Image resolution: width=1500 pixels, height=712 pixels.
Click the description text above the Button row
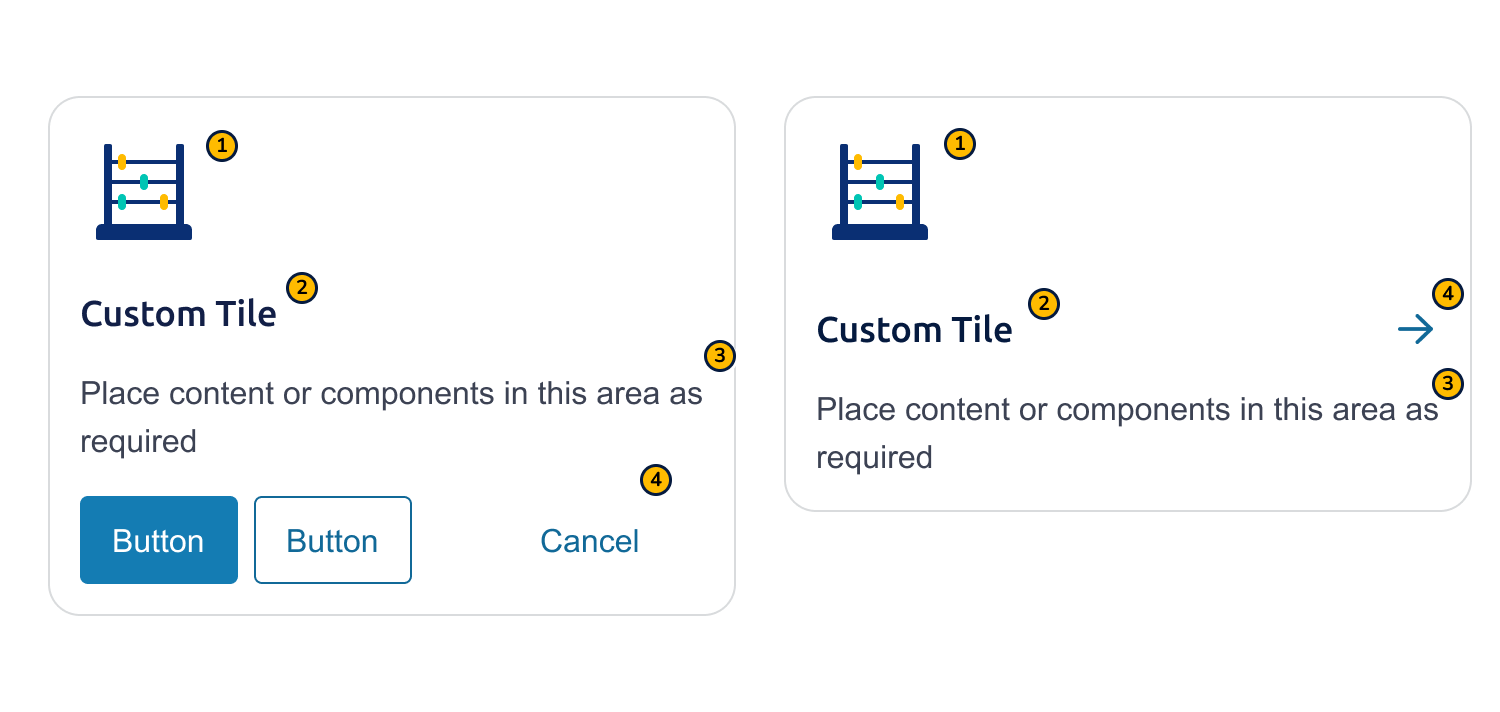(x=391, y=417)
